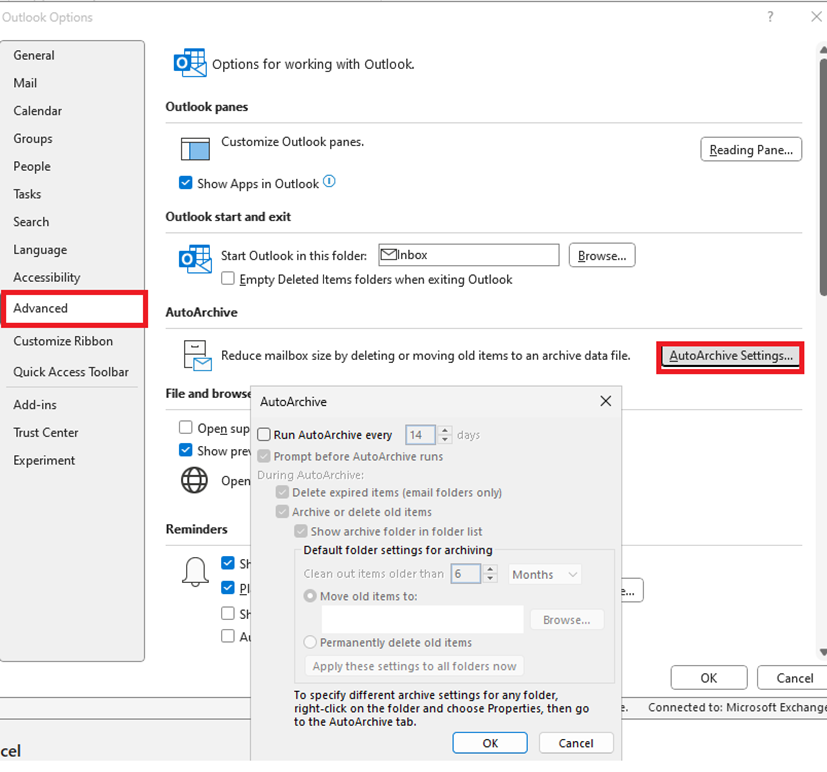Toggle Archive or delete old items
The image size is (827, 772).
[283, 512]
